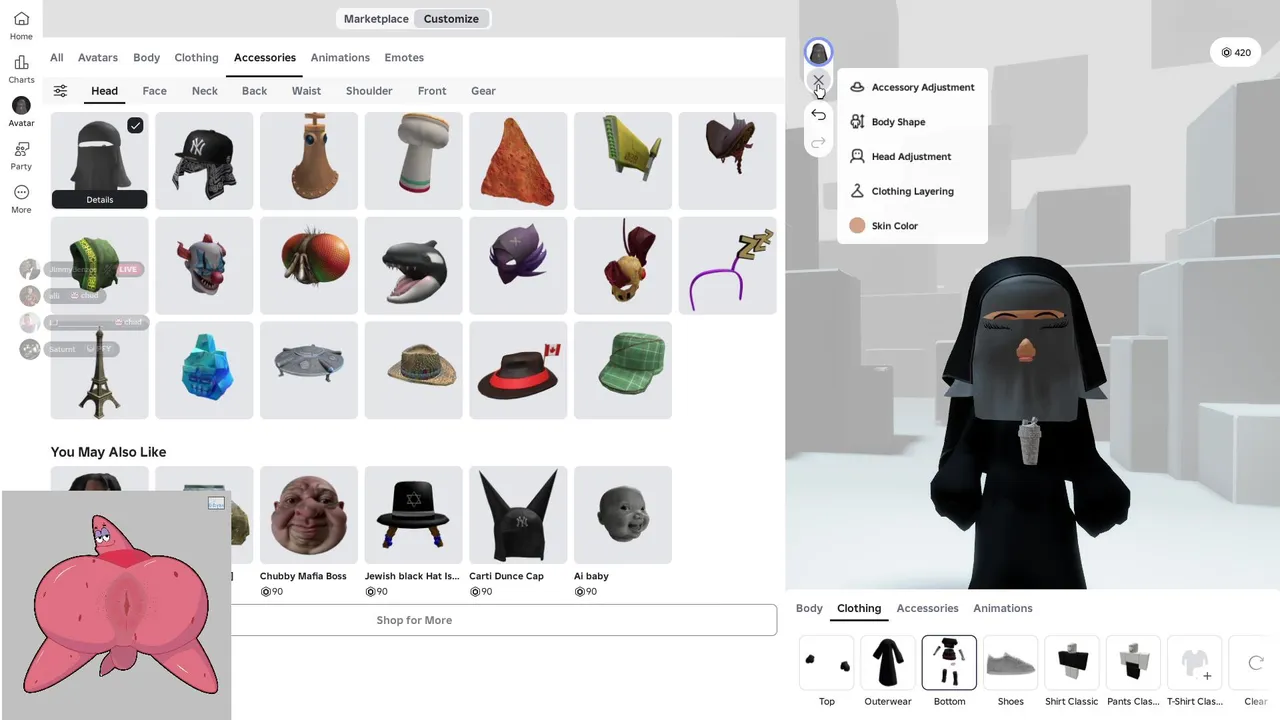Select the Head accessory subtab
Screen dimensions: 1280x720
104,91
